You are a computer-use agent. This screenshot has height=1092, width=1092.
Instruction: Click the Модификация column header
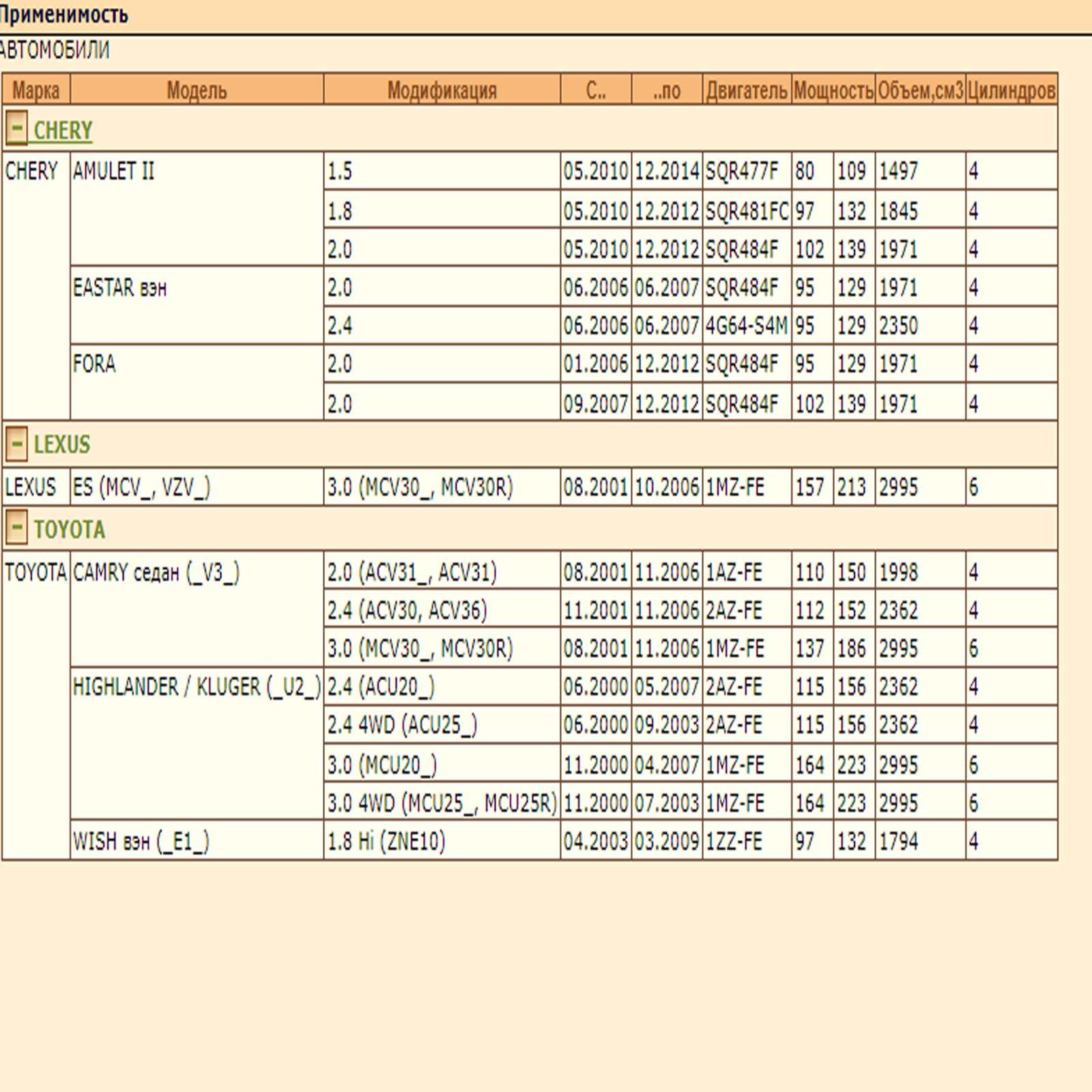442,89
